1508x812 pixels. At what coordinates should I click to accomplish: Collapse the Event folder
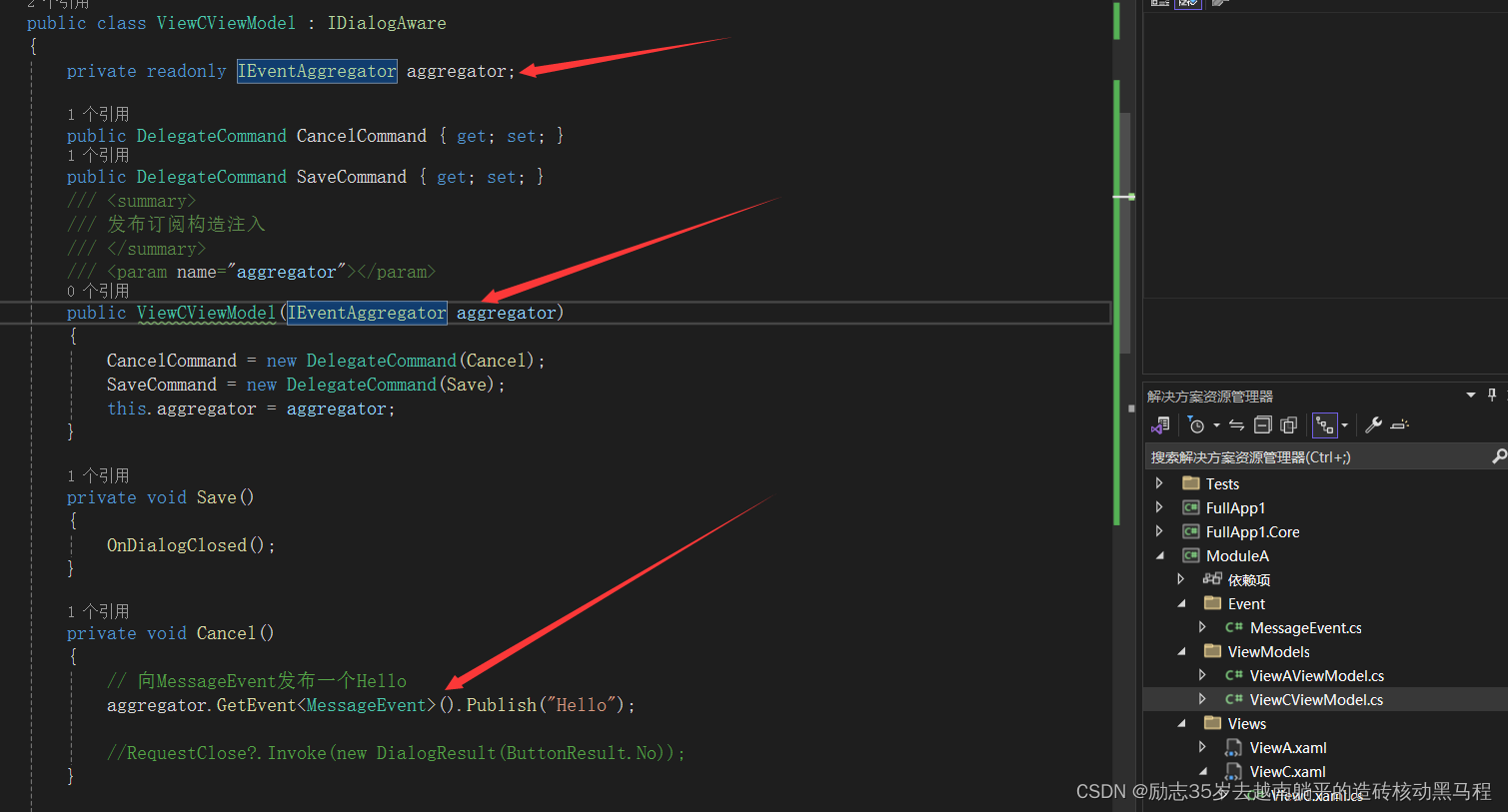click(1181, 603)
